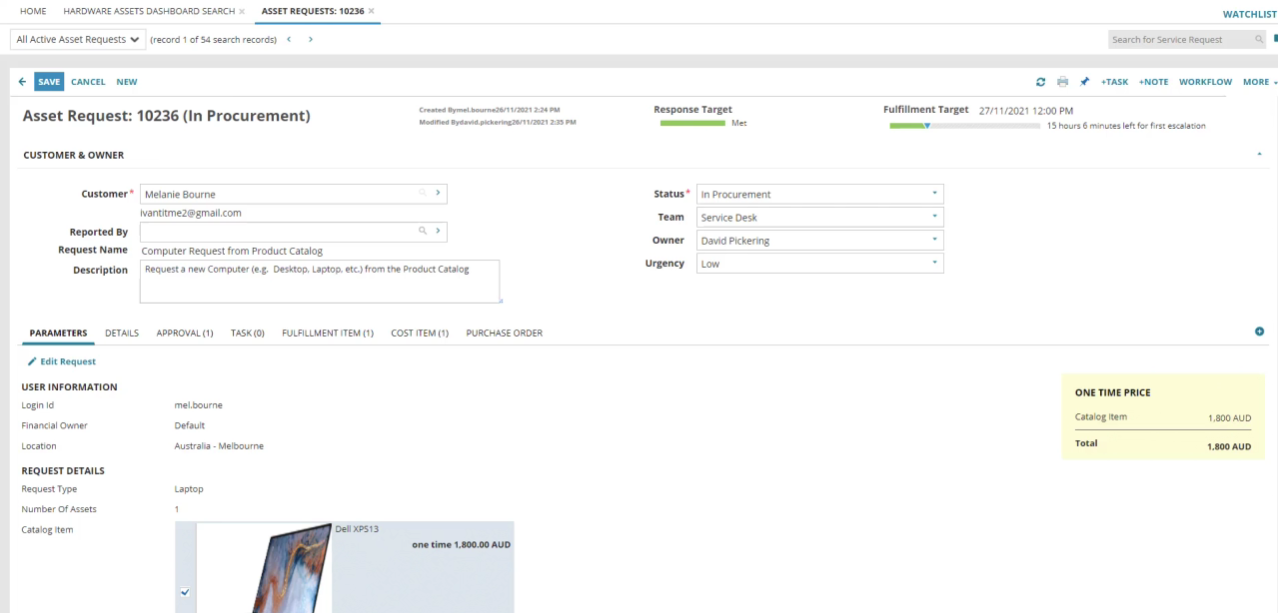The height and width of the screenshot is (613, 1278).
Task: Click the search icon in Customer field
Action: pyautogui.click(x=422, y=194)
